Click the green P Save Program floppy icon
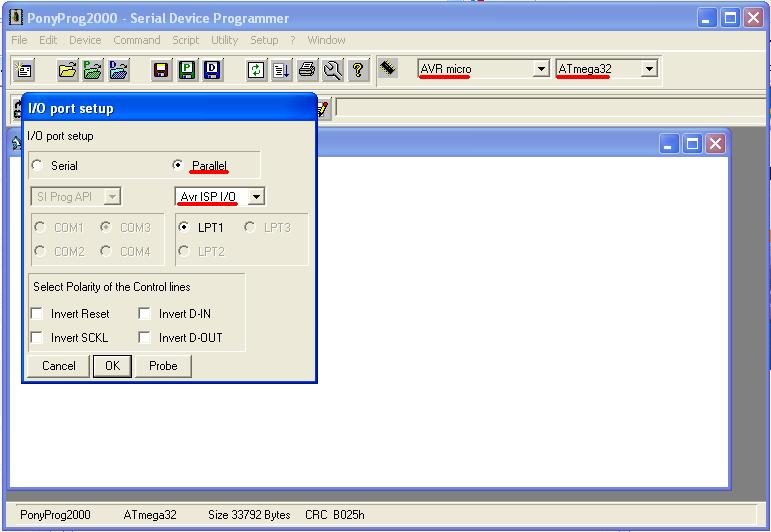 [187, 70]
